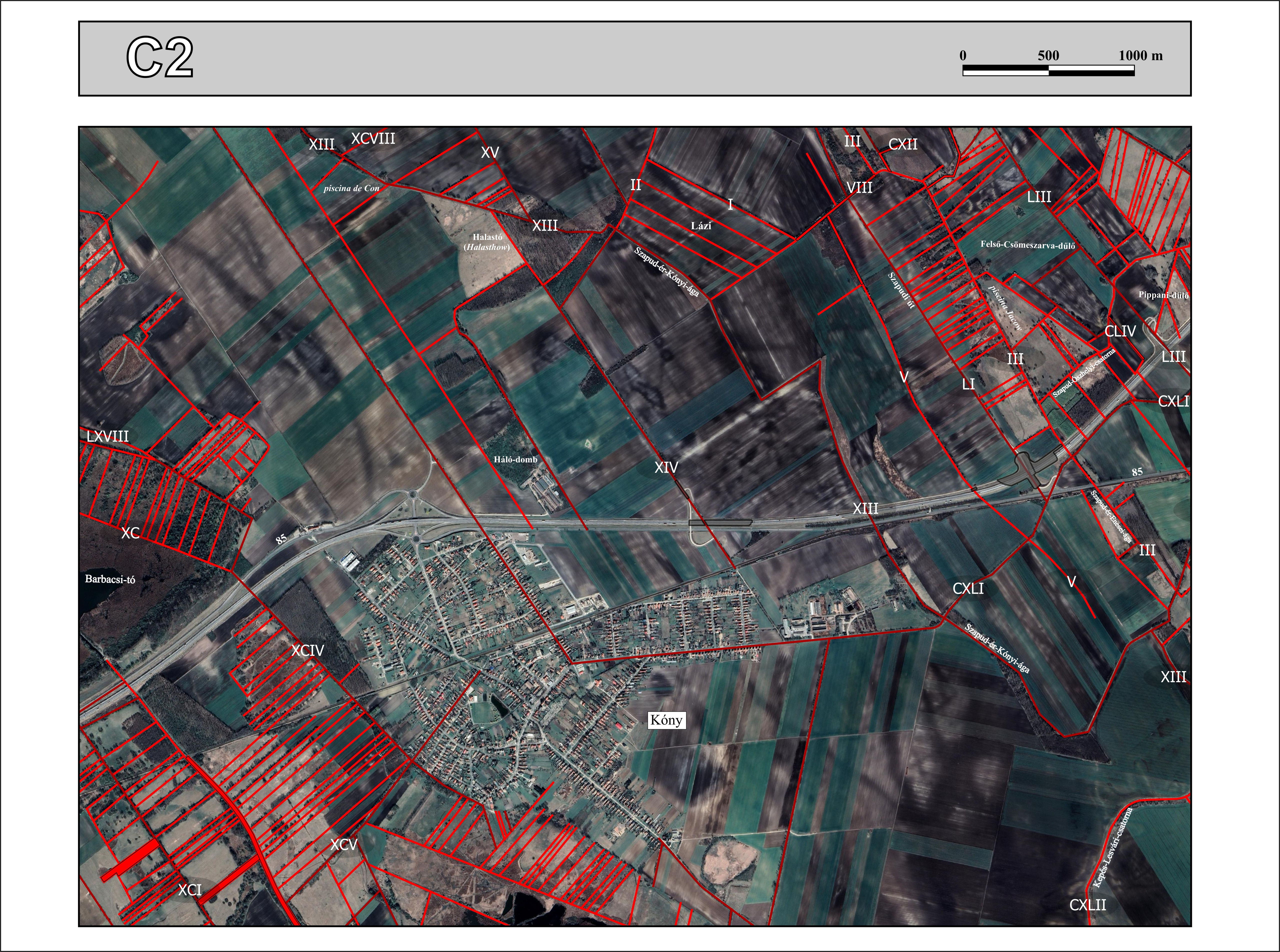Click the CXLII parcel numeral

point(1087,905)
